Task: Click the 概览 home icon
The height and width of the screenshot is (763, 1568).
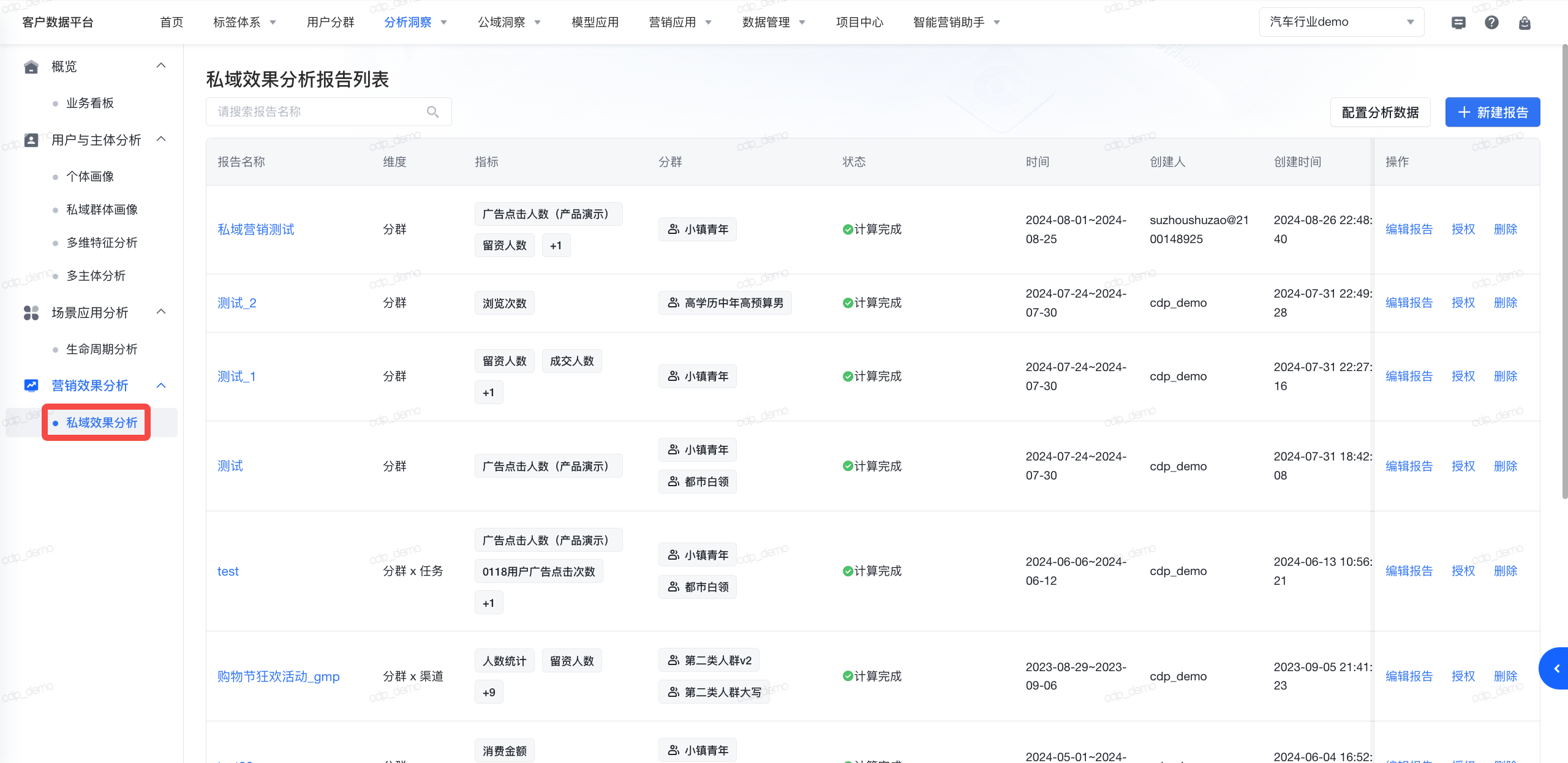Action: tap(31, 66)
